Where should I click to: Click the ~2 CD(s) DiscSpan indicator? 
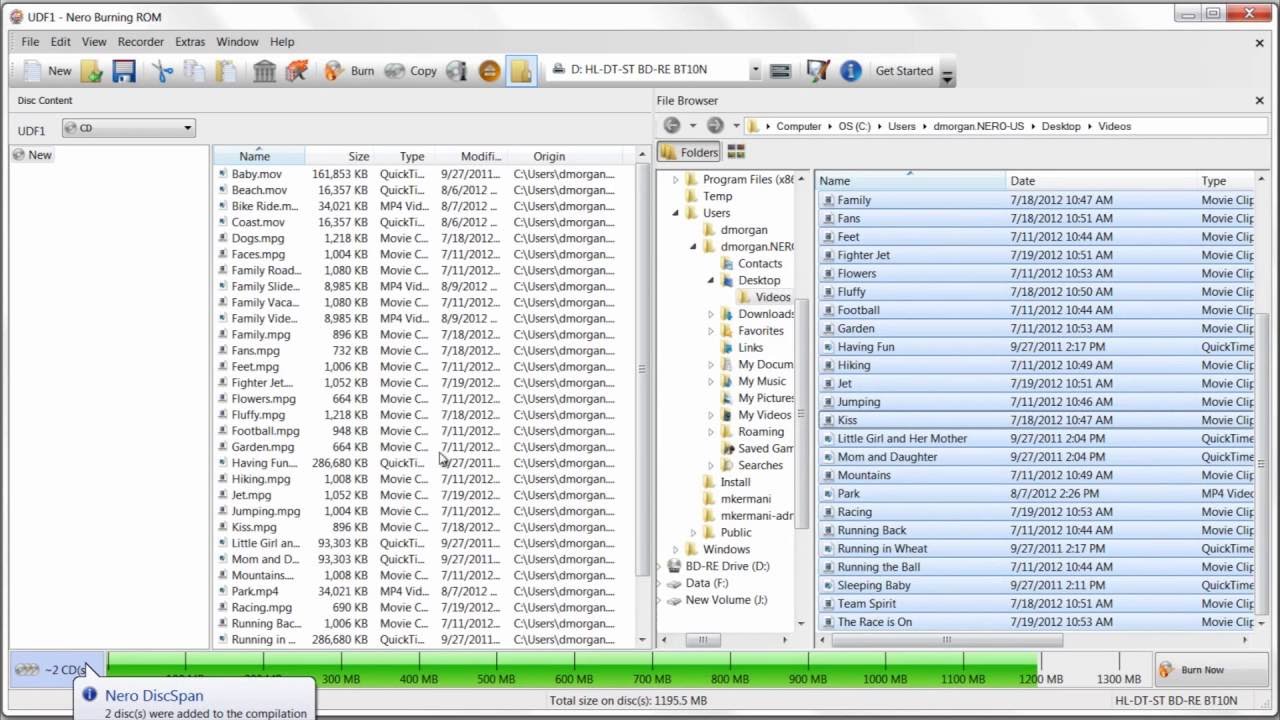pyautogui.click(x=55, y=669)
